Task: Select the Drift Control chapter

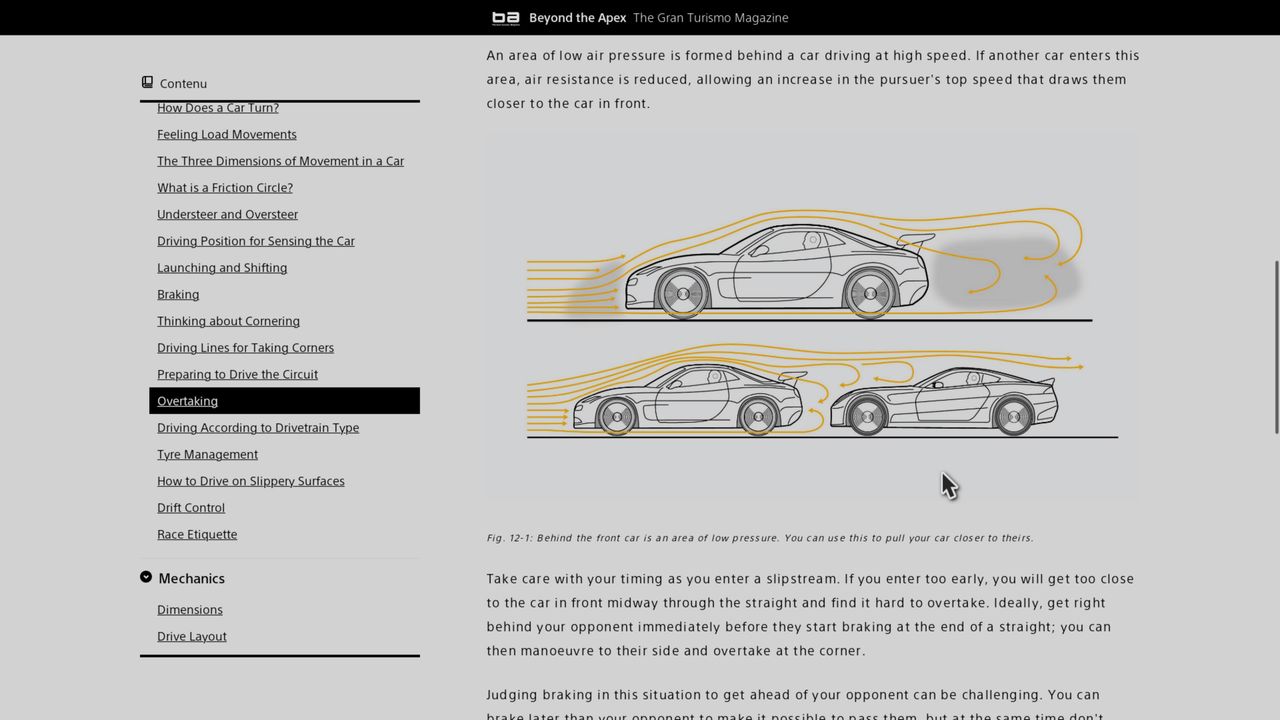Action: [x=191, y=508]
